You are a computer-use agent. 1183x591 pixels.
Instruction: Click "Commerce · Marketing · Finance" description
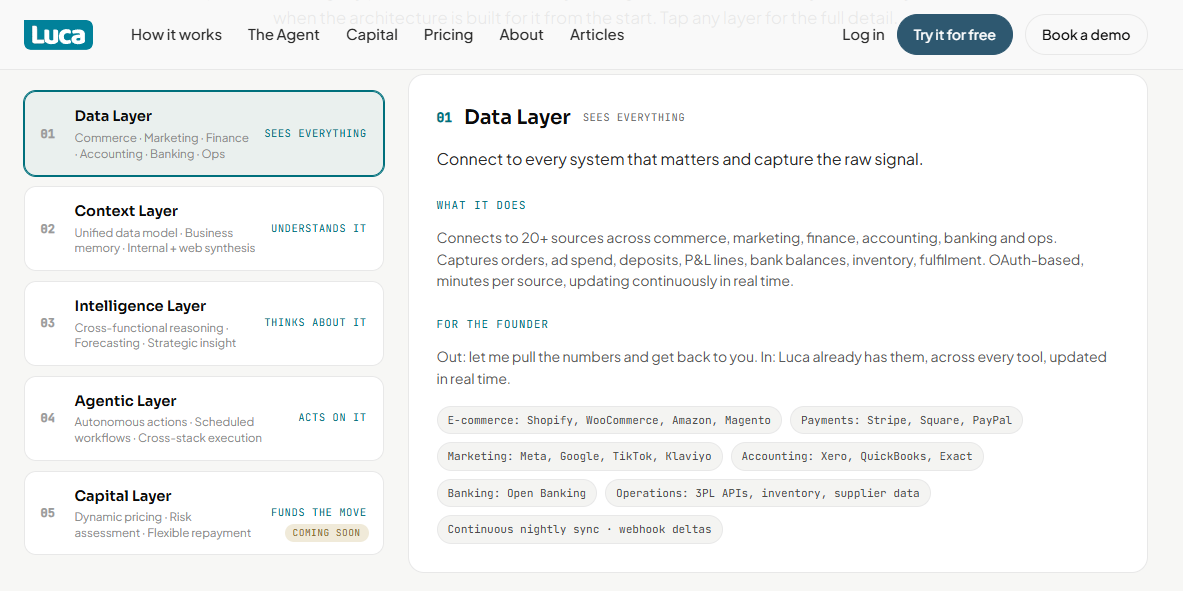(x=161, y=146)
